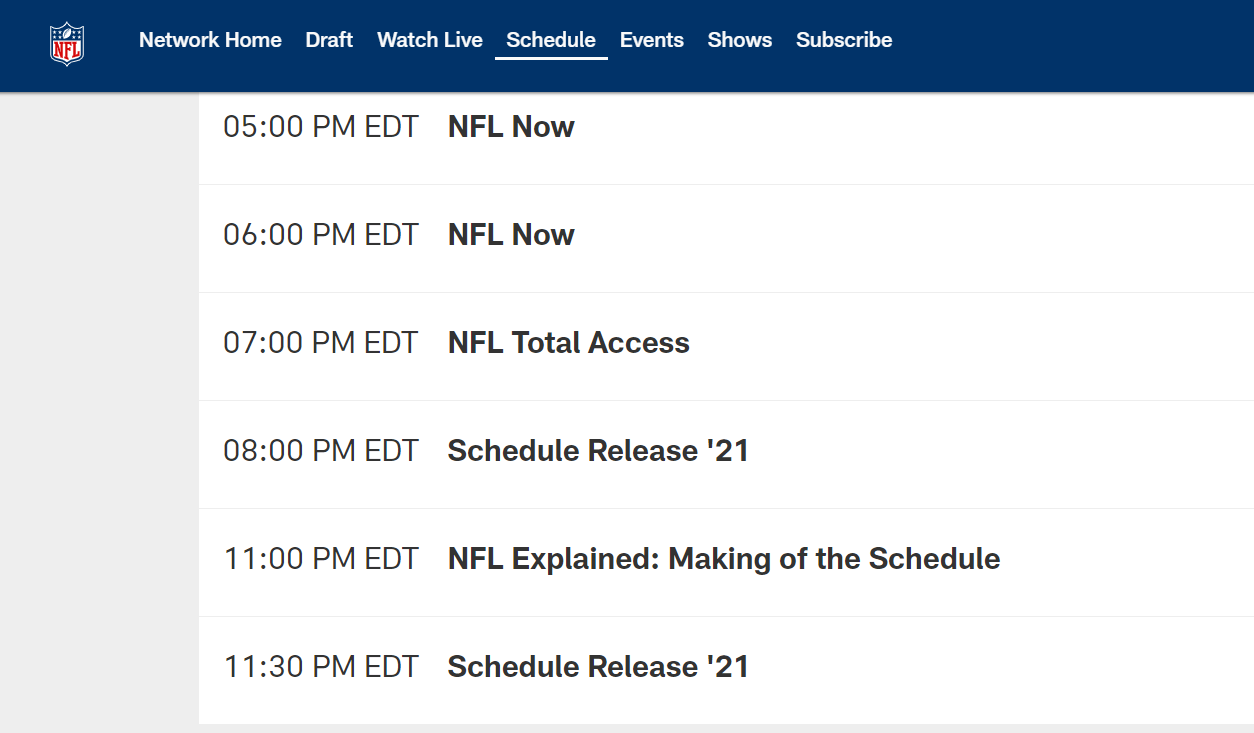Click Subscribe in the top bar

tap(844, 40)
